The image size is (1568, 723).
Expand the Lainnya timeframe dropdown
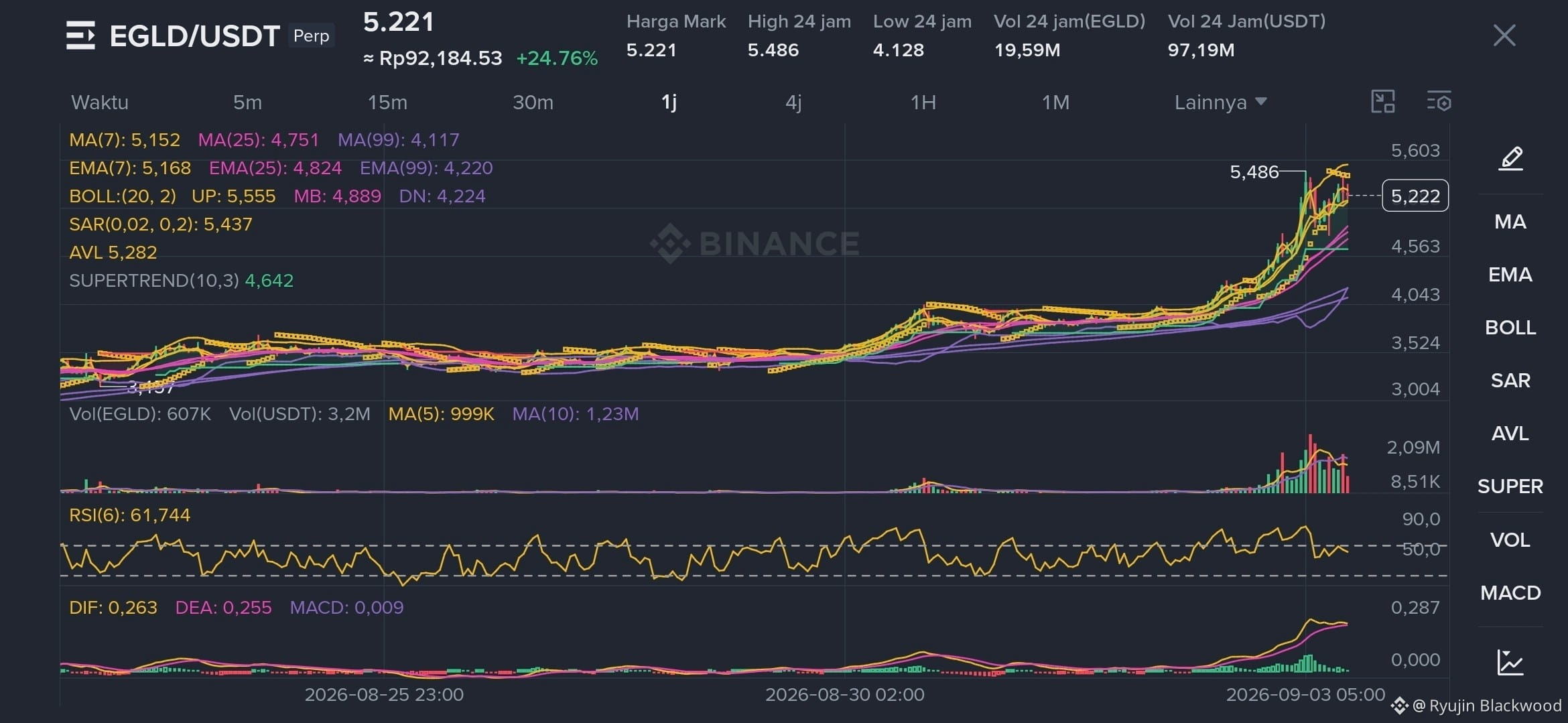click(x=1220, y=103)
